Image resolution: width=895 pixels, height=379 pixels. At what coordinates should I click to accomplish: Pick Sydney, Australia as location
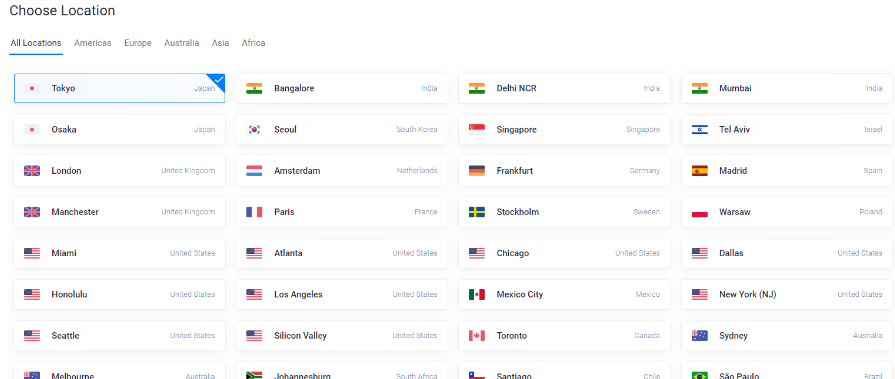click(x=788, y=336)
